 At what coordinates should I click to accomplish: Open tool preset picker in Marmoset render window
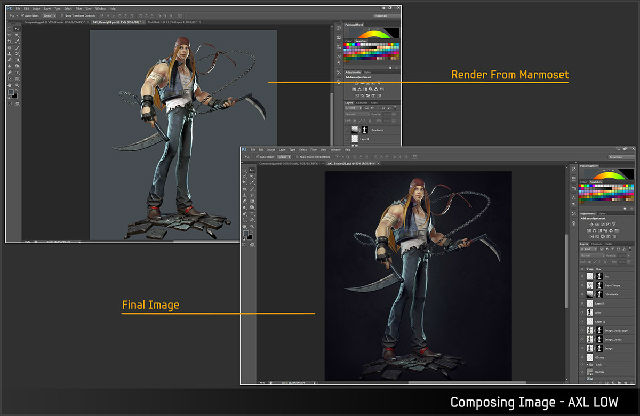tap(12, 16)
